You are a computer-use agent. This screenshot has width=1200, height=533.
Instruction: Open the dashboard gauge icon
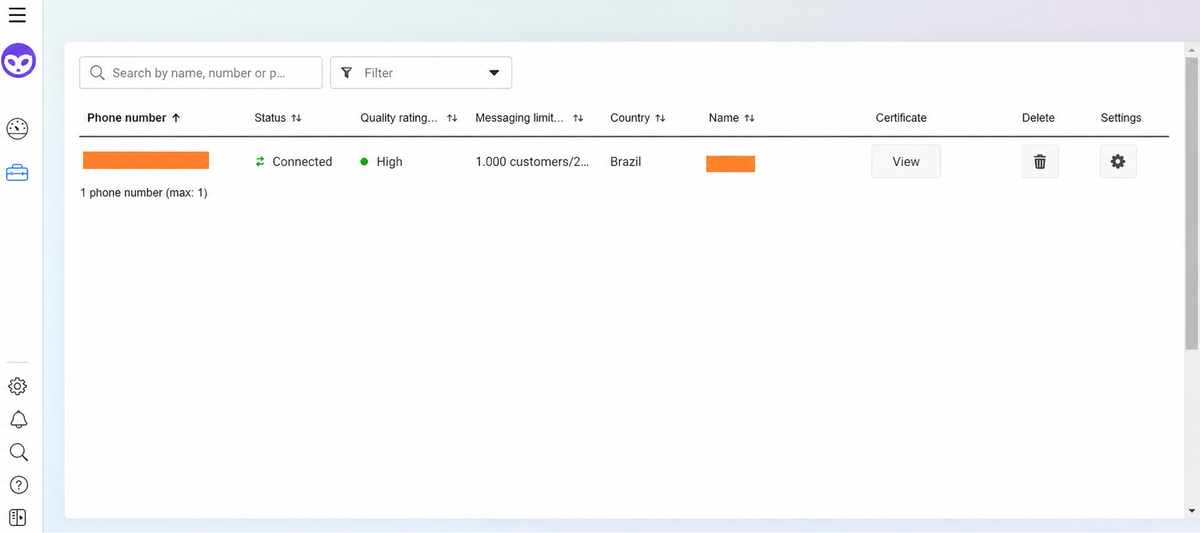(18, 128)
